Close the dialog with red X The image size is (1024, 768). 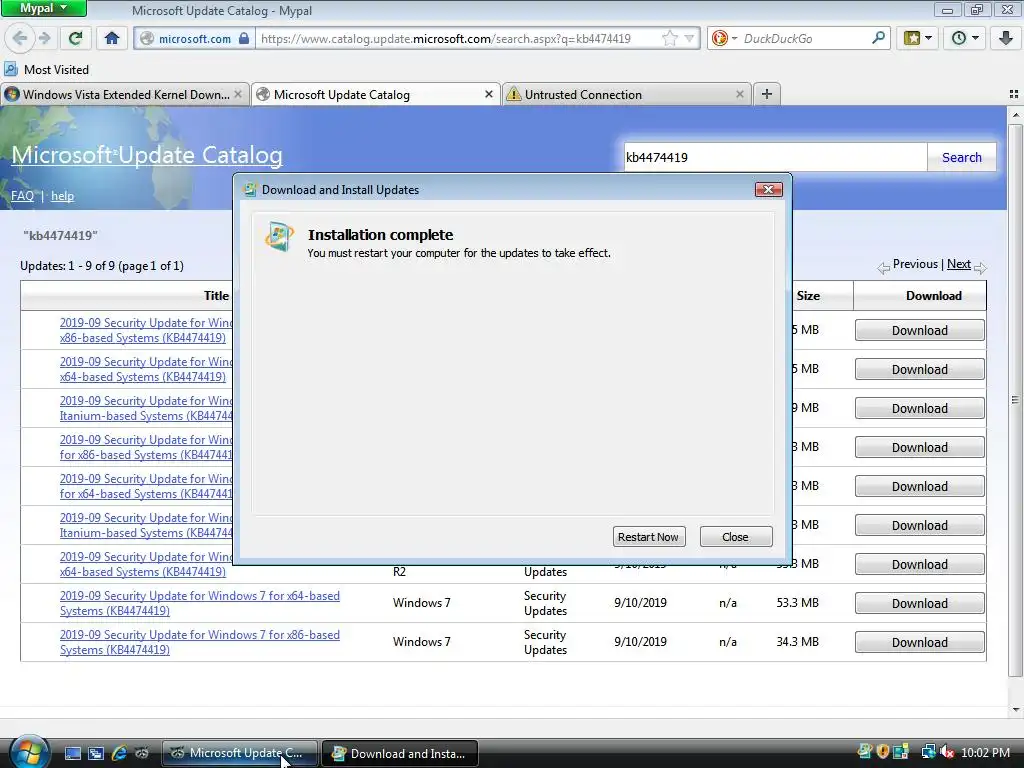pos(769,189)
